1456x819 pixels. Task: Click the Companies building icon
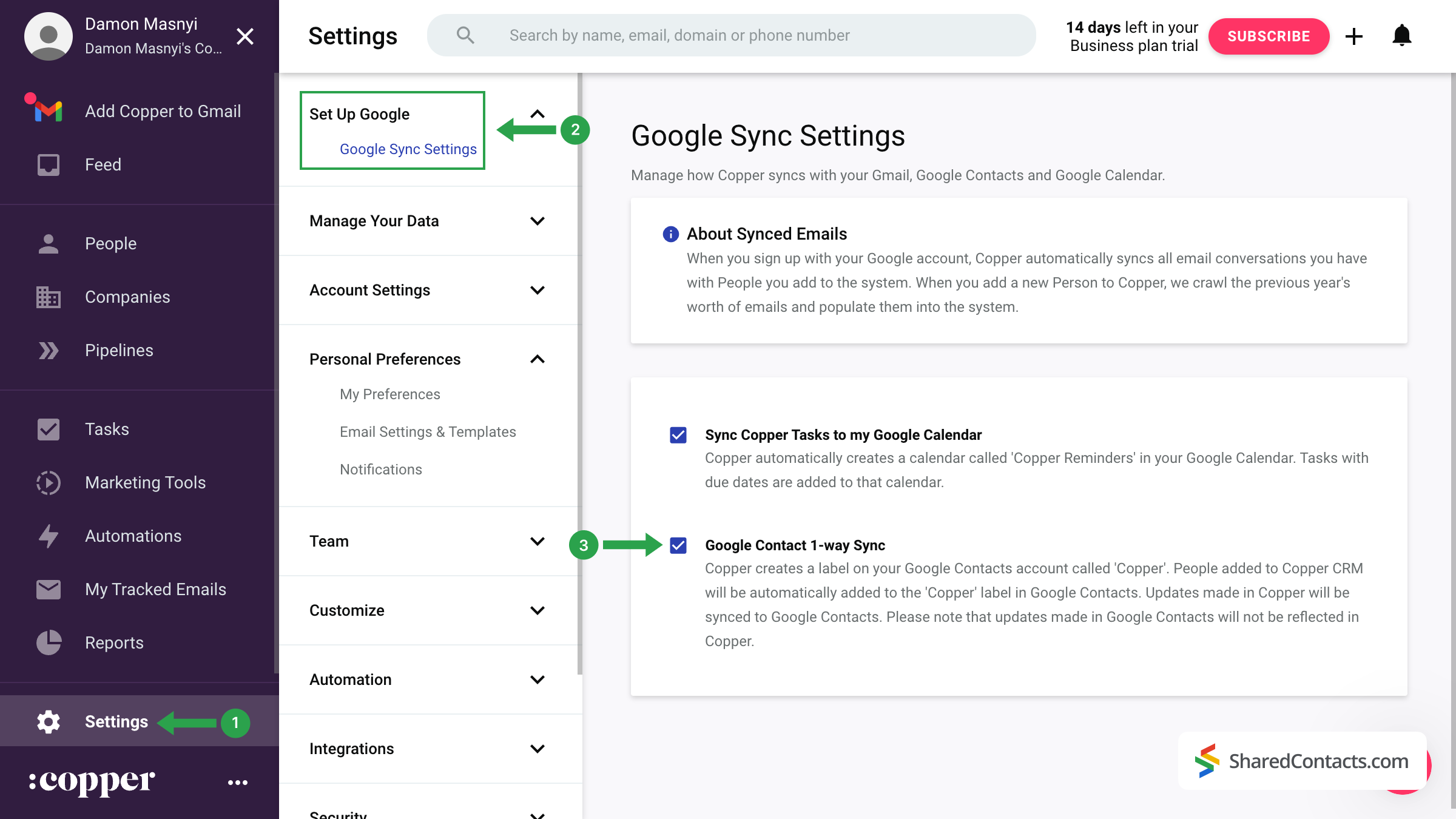point(49,297)
